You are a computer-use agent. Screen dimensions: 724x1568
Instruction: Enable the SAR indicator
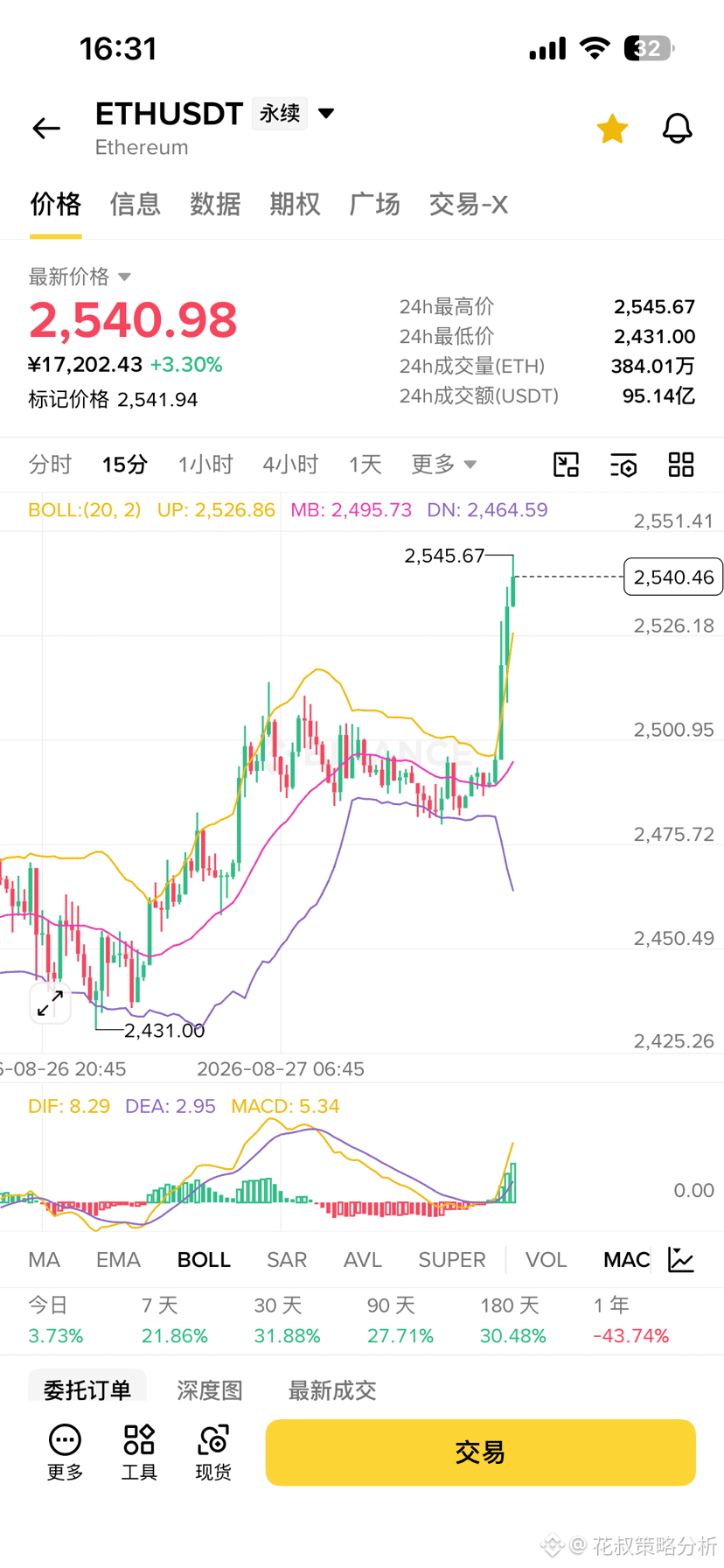[287, 1260]
